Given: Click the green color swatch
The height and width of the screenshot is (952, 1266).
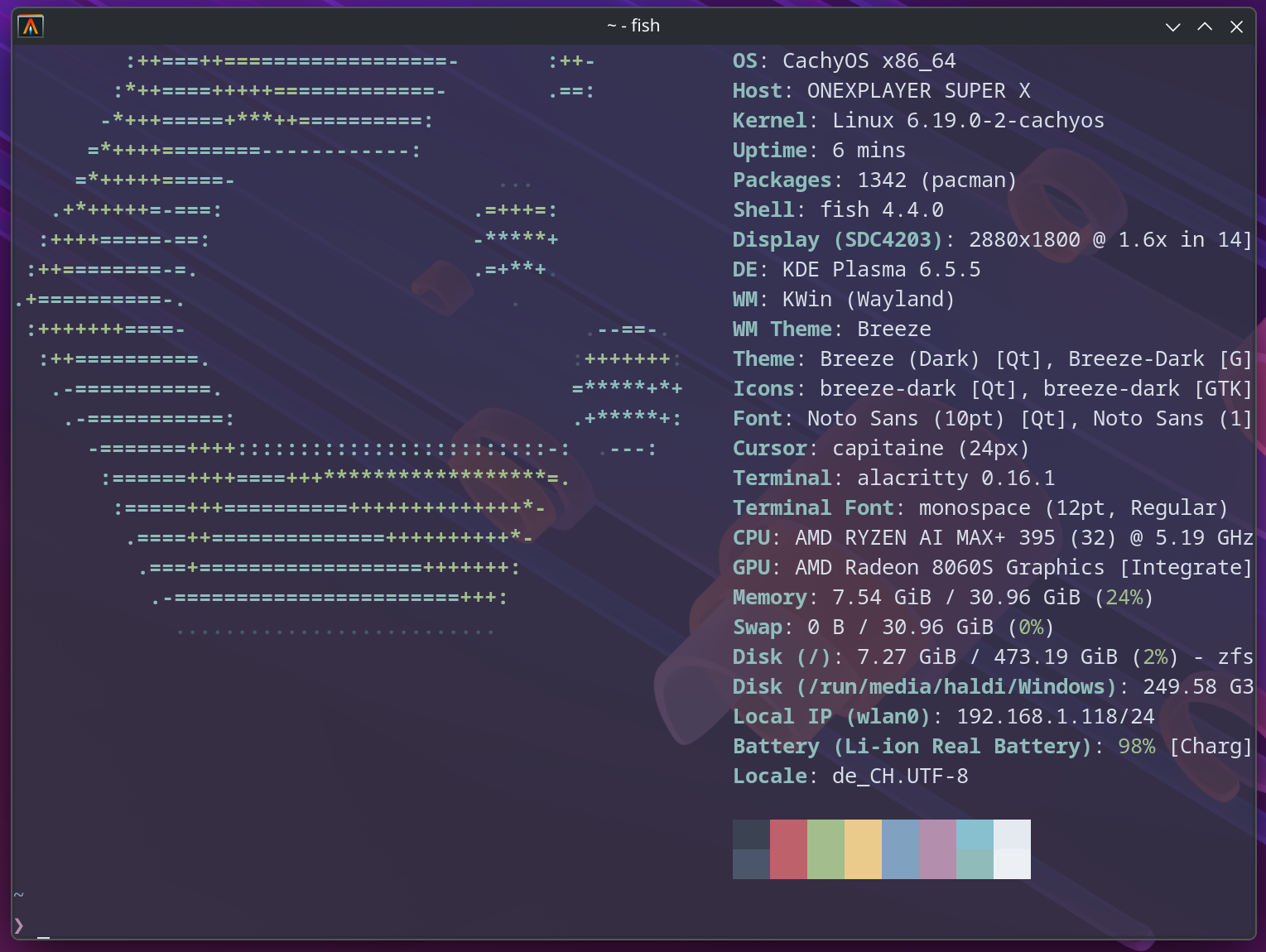Looking at the screenshot, I should [826, 849].
